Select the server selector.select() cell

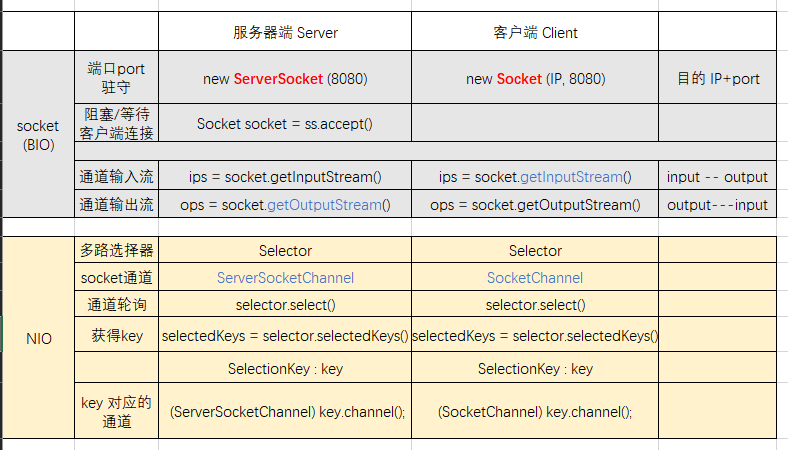click(x=285, y=304)
